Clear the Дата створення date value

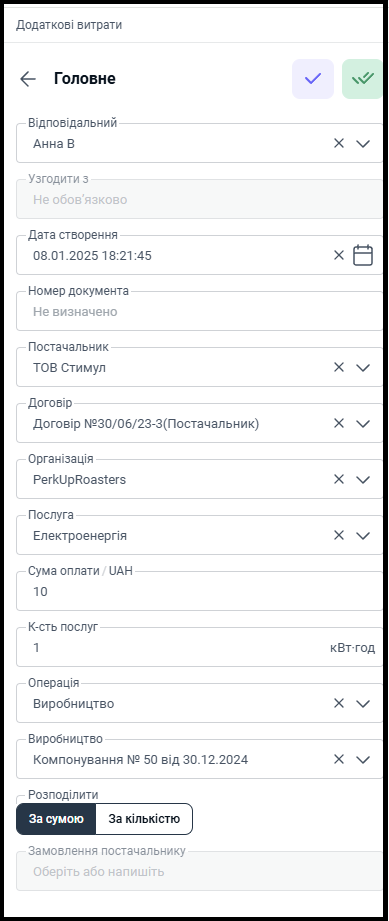(338, 256)
